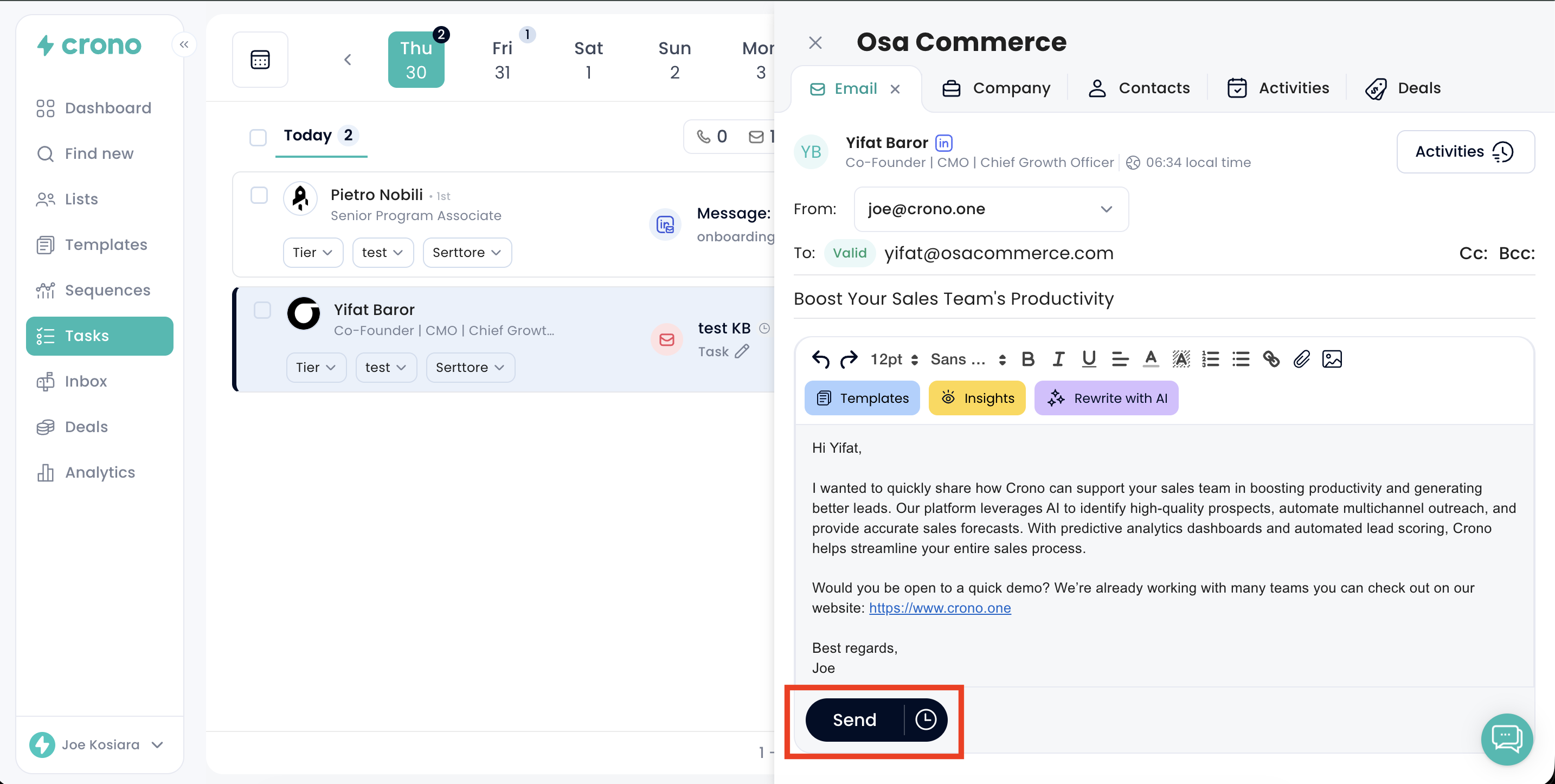Toggle underline formatting in email editor

(1088, 359)
